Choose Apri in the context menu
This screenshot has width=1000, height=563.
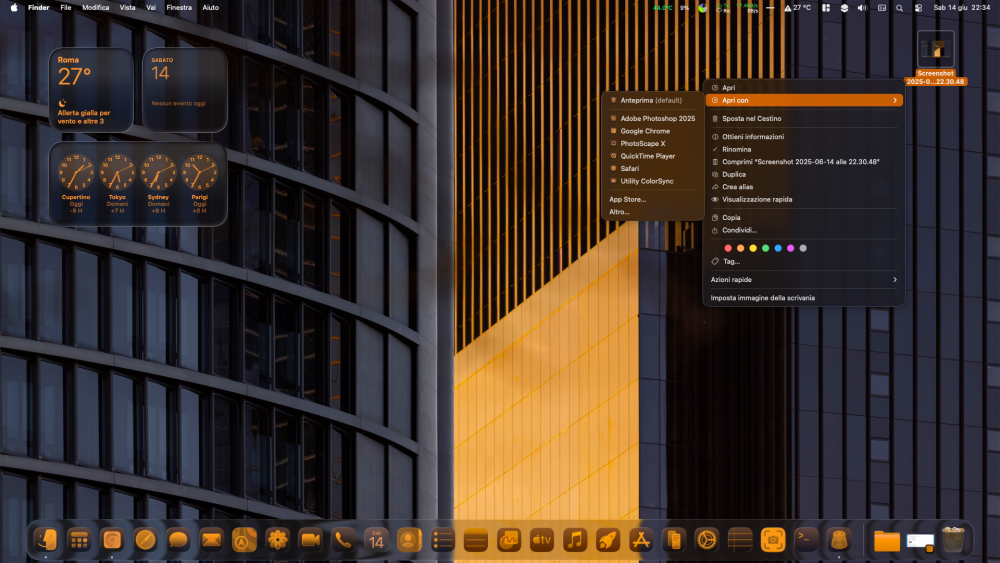804,87
